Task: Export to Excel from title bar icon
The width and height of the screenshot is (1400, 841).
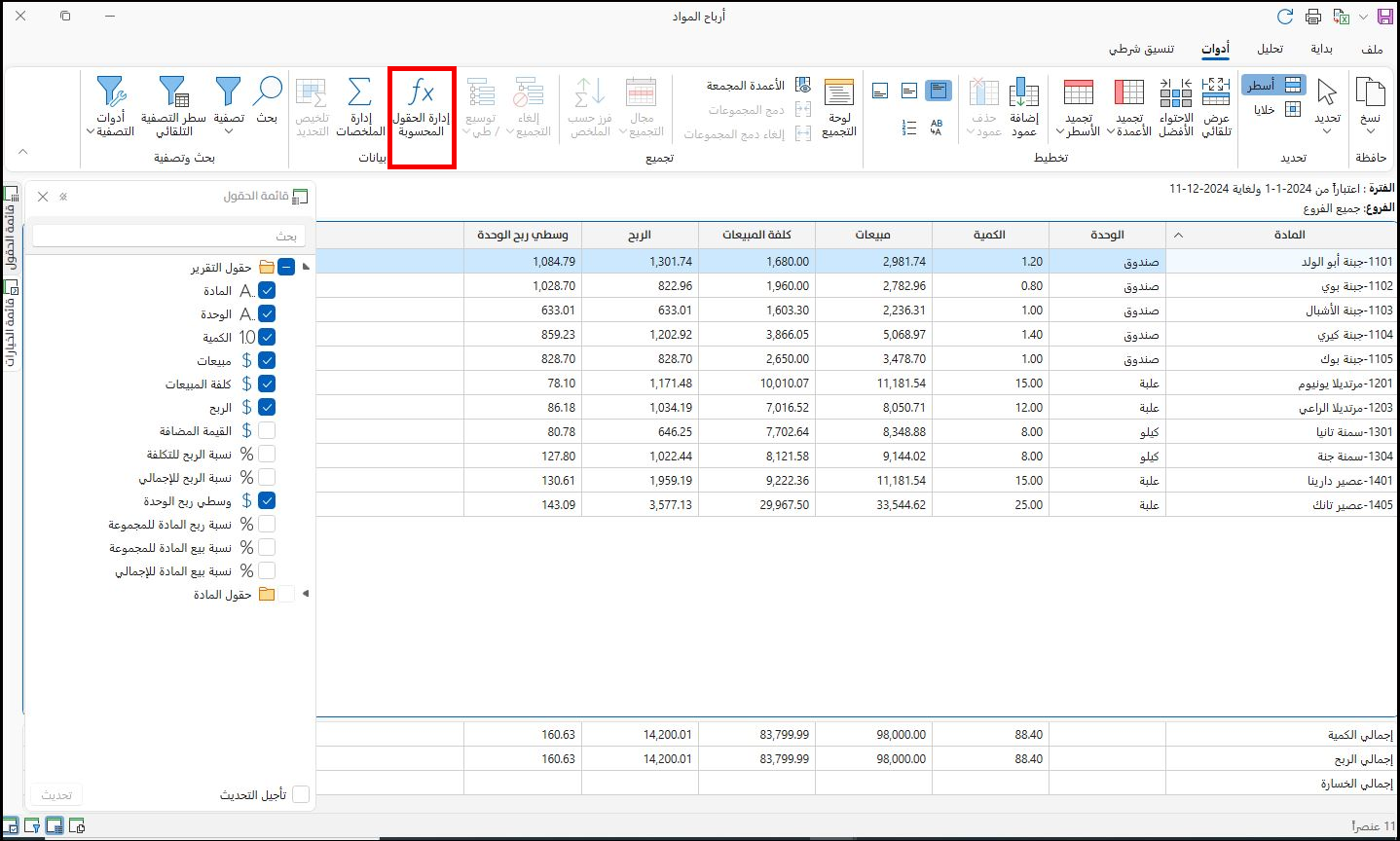Action: [x=1341, y=17]
